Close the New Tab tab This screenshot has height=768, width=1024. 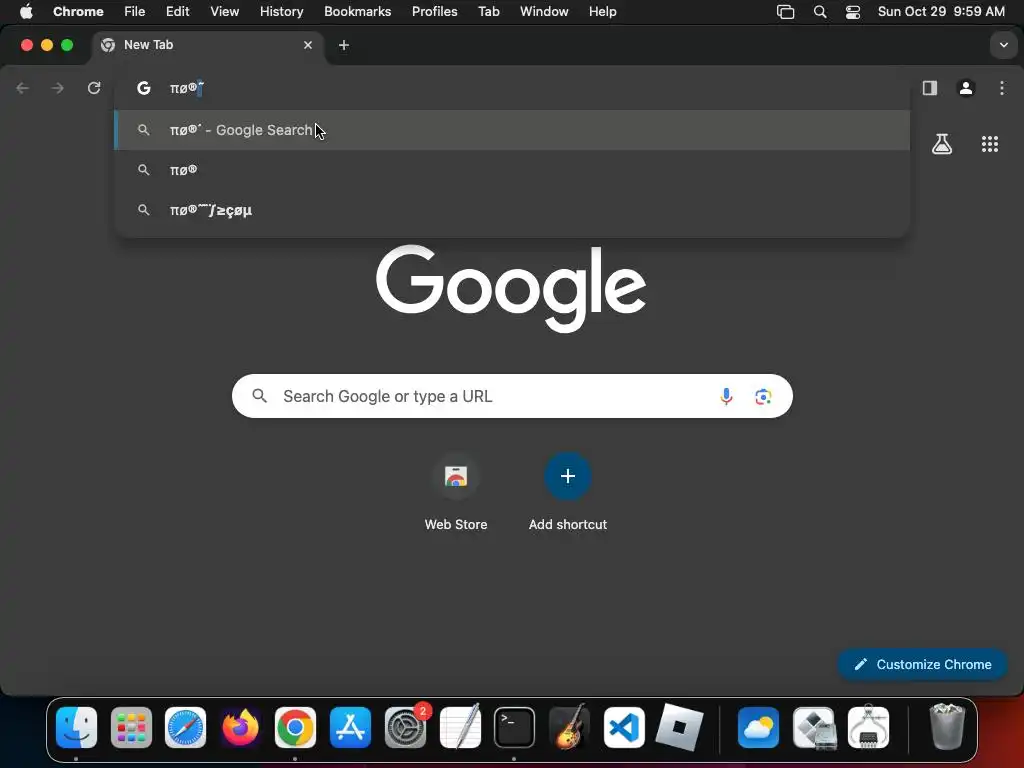[x=308, y=45]
